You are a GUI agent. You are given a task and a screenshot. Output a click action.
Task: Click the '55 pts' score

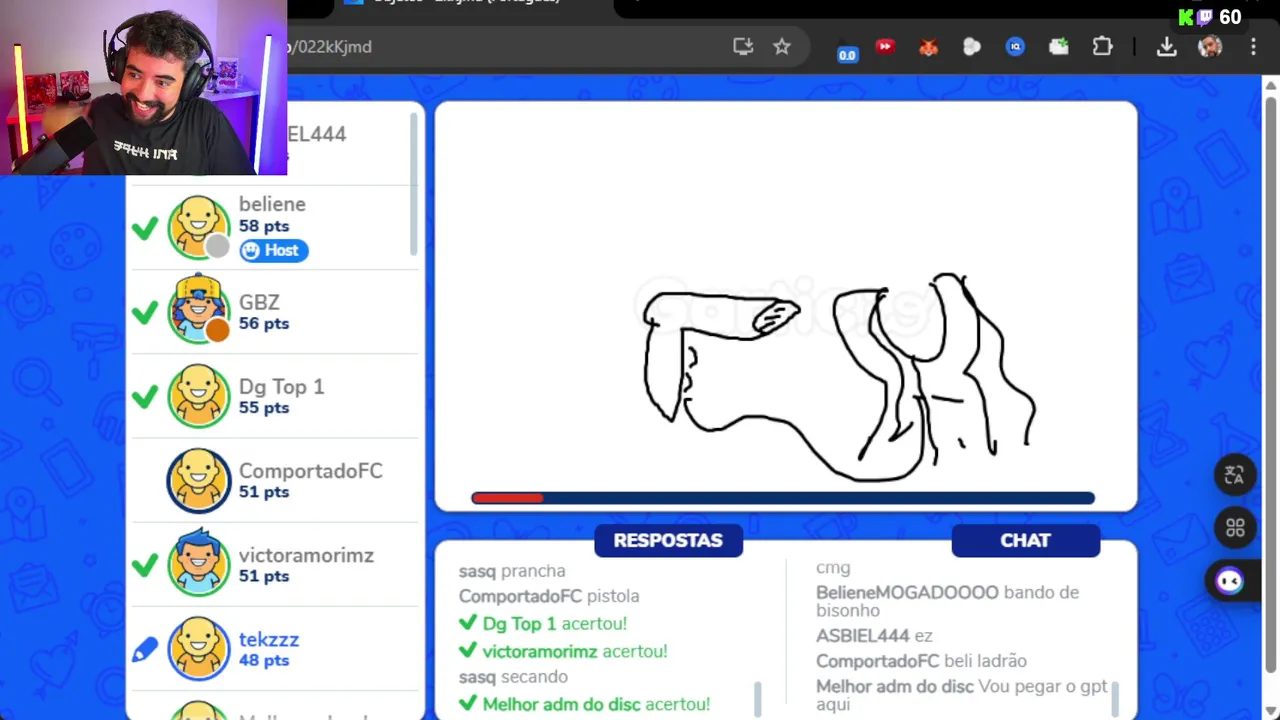click(264, 407)
